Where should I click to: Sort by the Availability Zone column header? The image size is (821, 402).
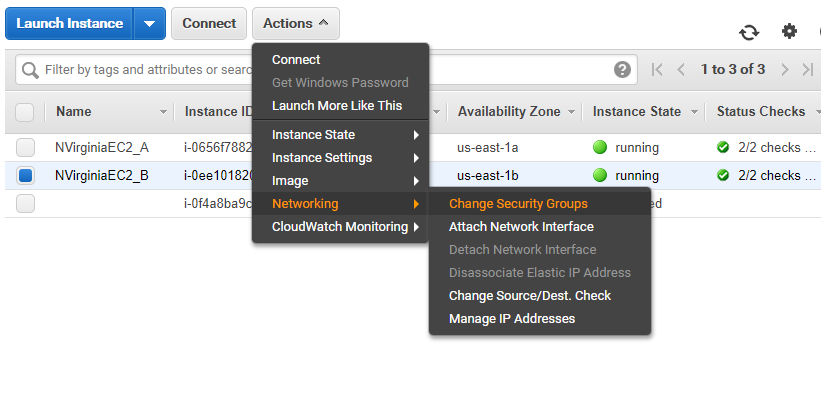click(510, 112)
